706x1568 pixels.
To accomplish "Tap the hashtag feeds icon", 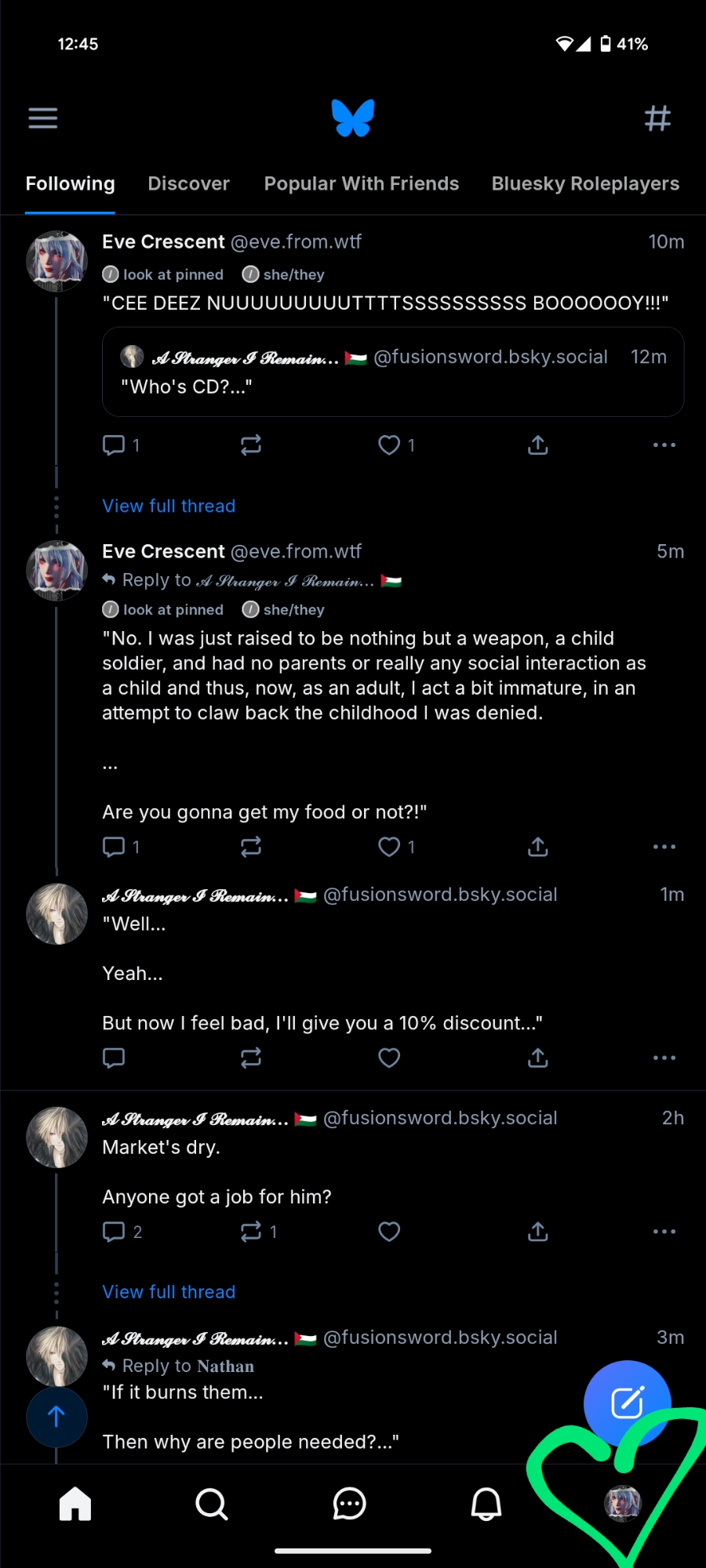I will pos(657,118).
